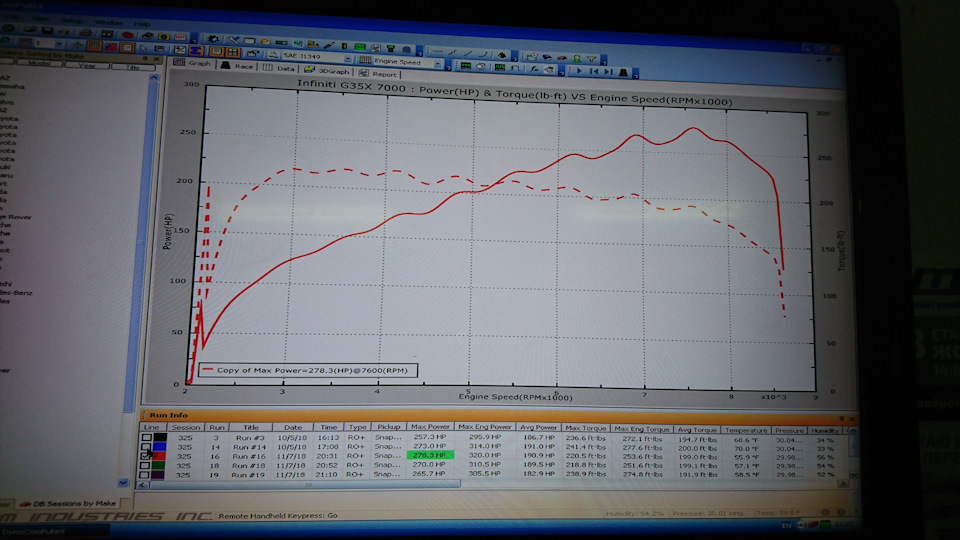The image size is (960, 540).
Task: Open the Help menu
Action: click(142, 23)
